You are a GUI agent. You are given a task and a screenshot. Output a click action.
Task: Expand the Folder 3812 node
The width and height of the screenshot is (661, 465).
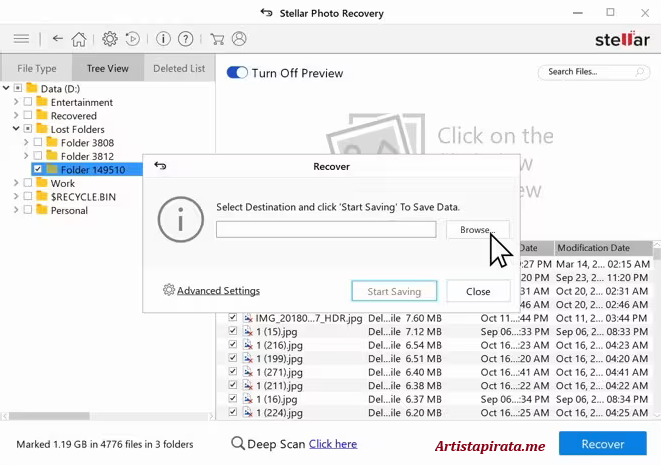point(26,156)
